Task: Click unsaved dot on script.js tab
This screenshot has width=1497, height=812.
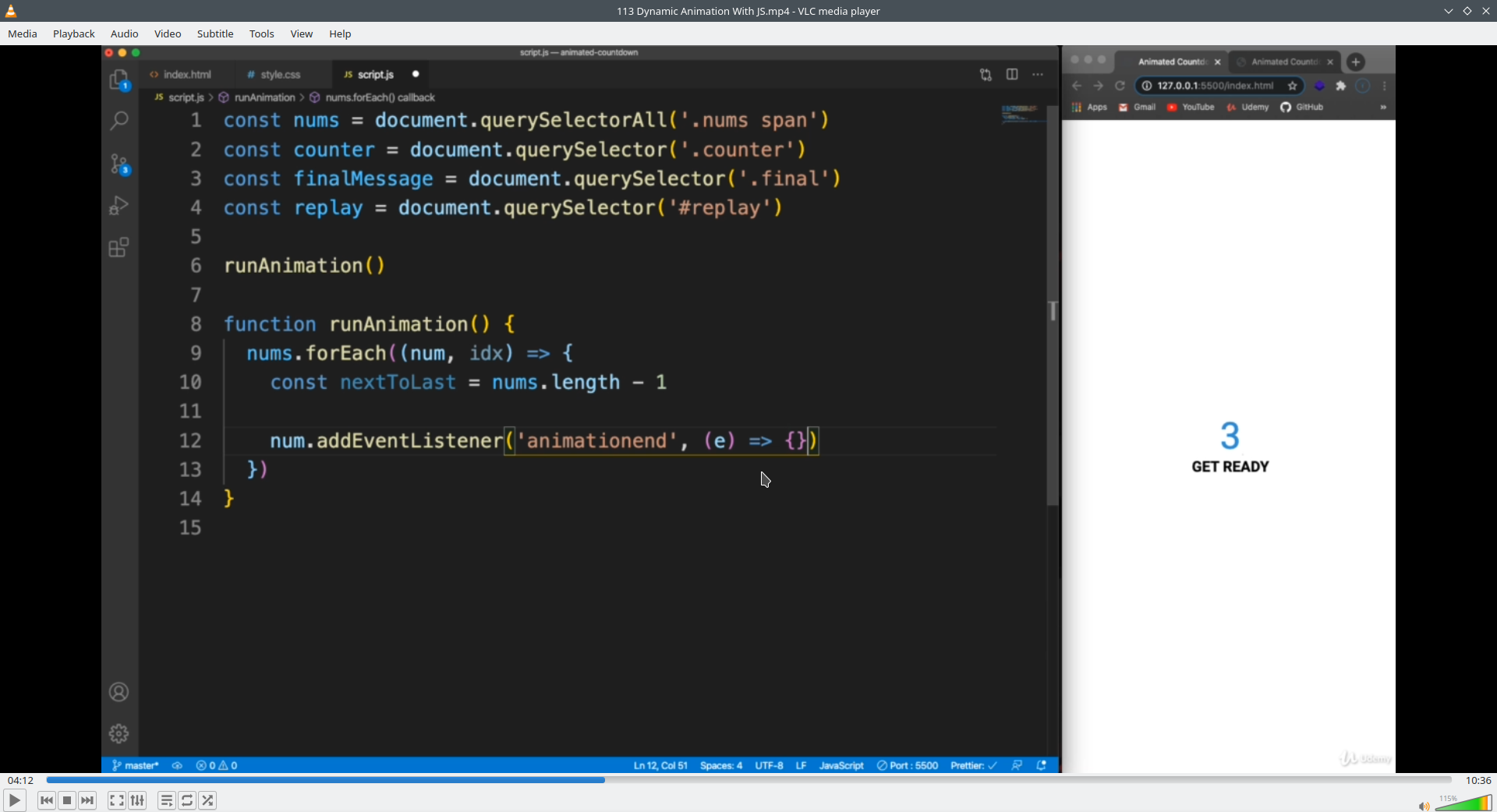Action: tap(416, 74)
